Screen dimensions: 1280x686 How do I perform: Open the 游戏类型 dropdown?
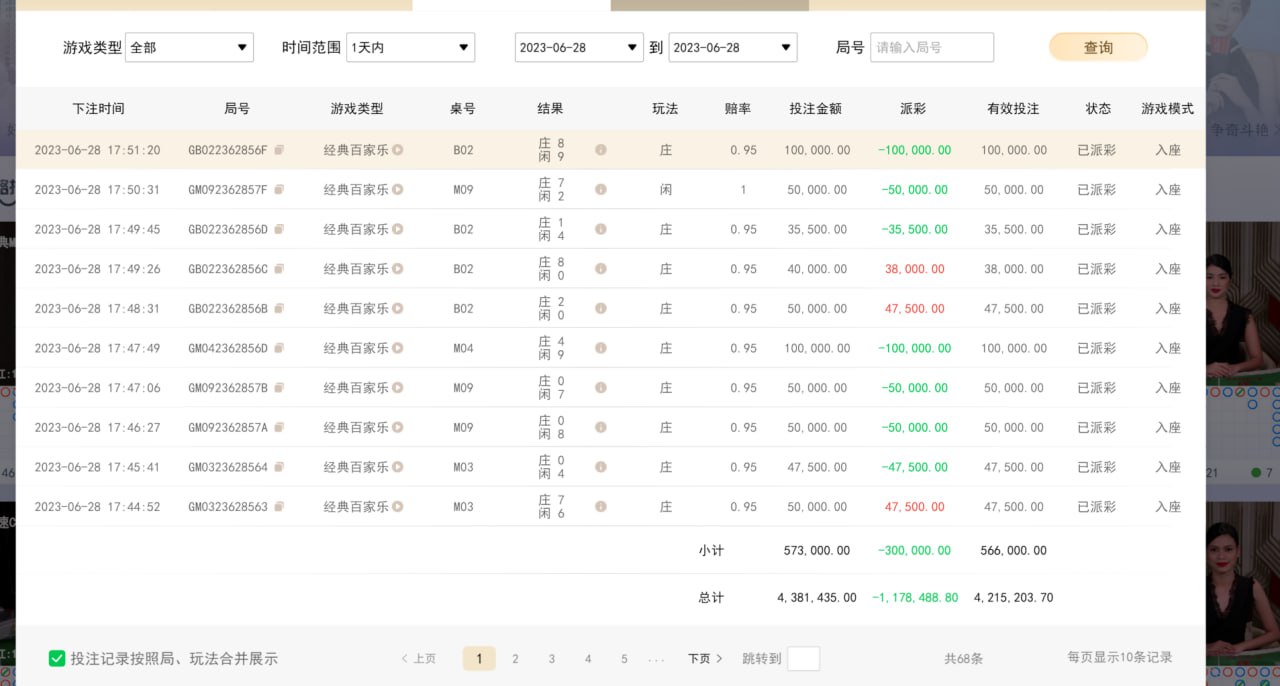pyautogui.click(x=189, y=46)
